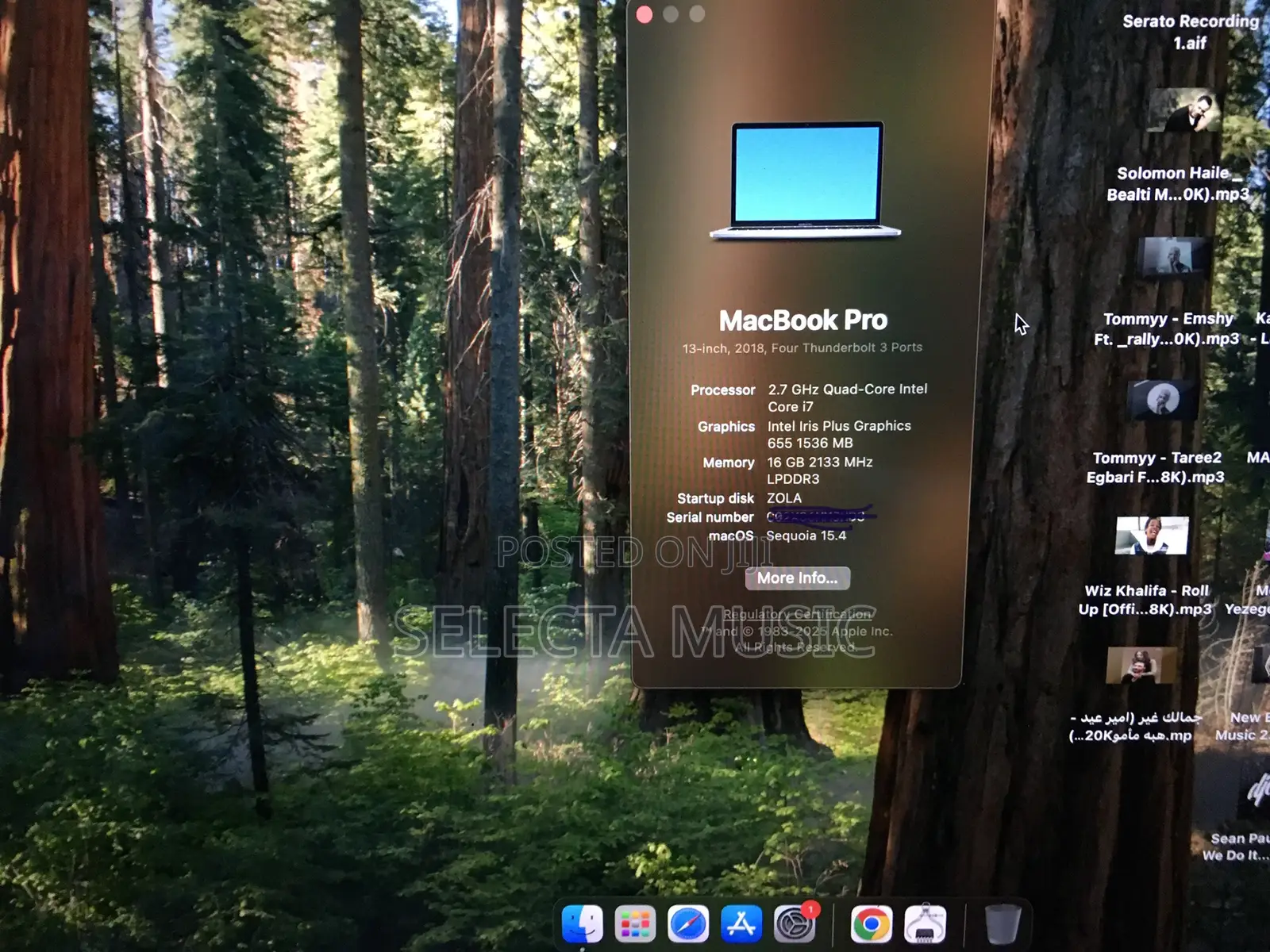Open Finder from the dock
The height and width of the screenshot is (952, 1270).
point(582,924)
